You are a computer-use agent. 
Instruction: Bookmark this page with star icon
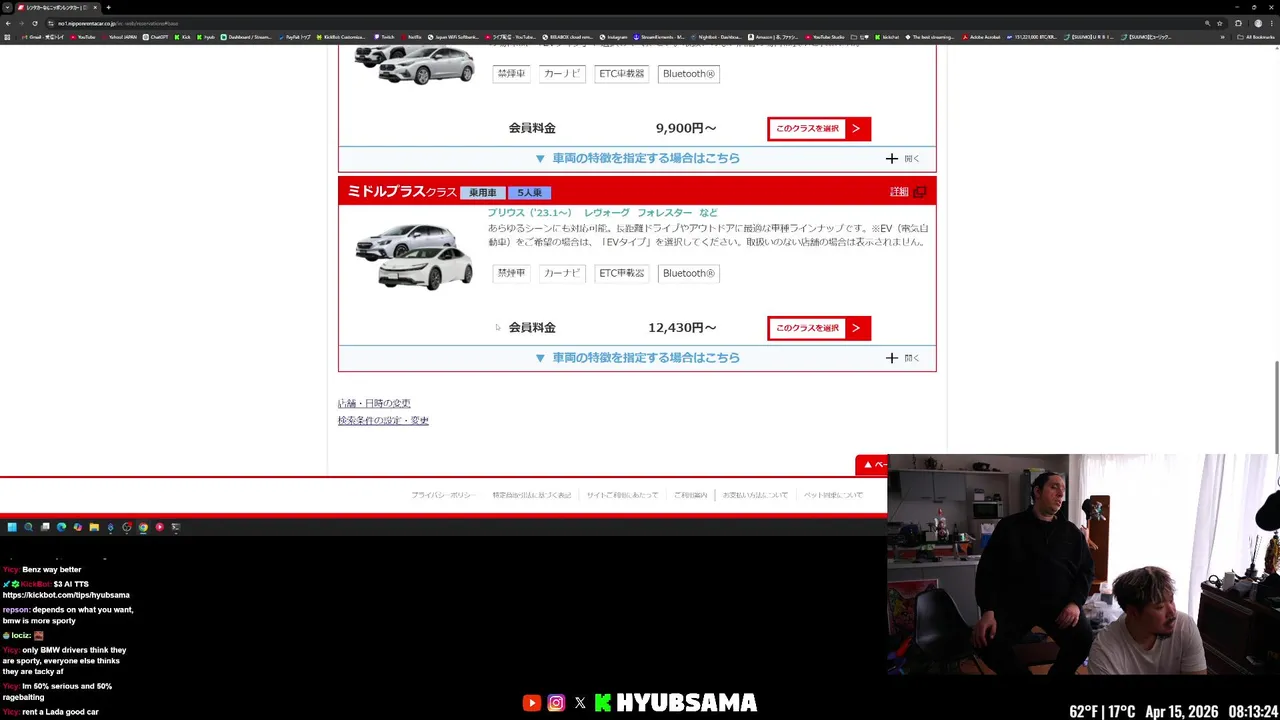[1219, 23]
